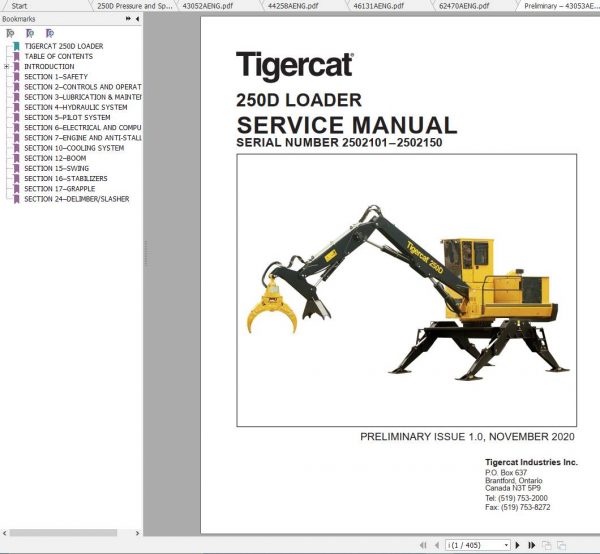Click the SERIAL NUMBER 2502101–2502150 line
The image size is (600, 554).
pyautogui.click(x=339, y=143)
